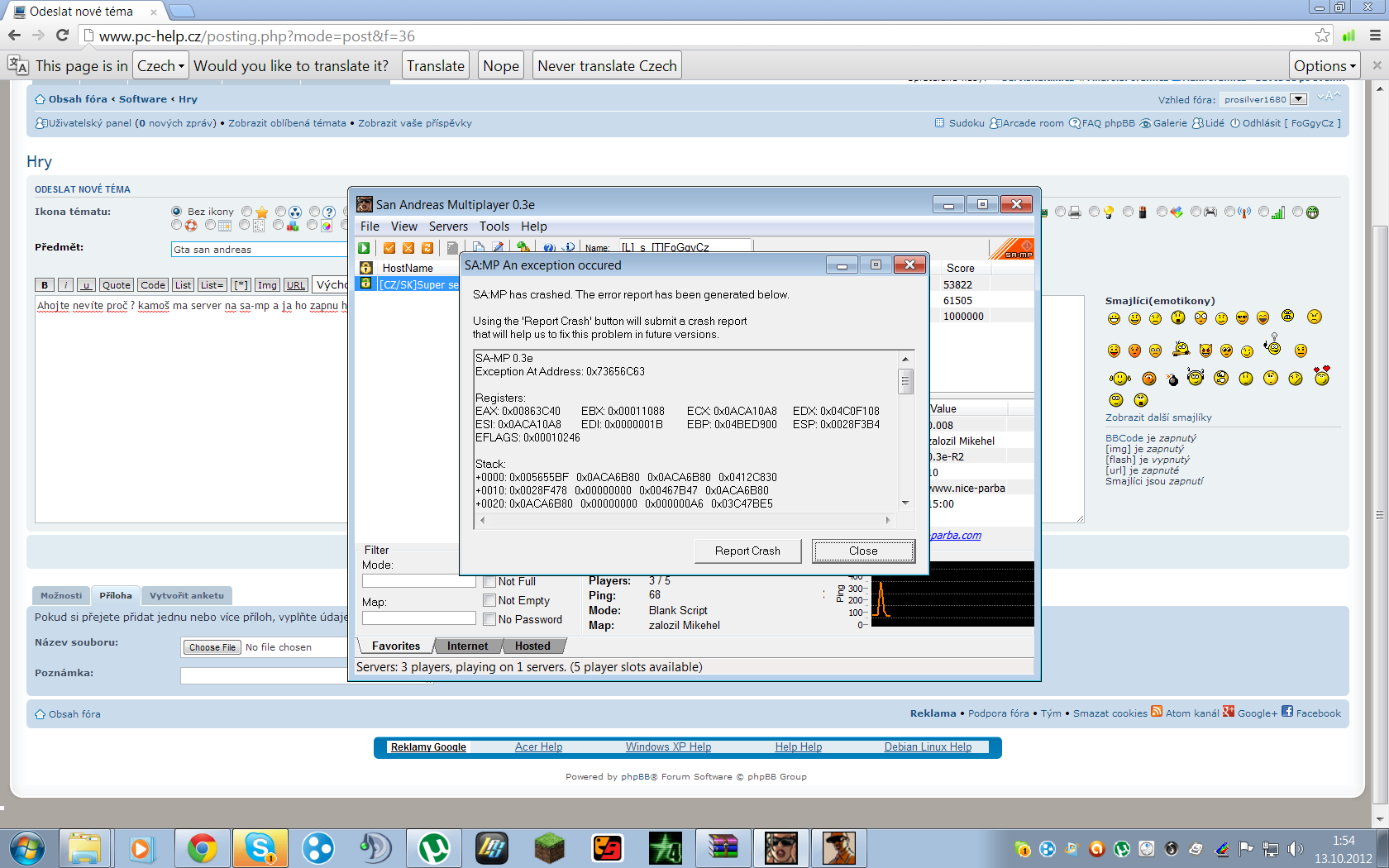This screenshot has height=868, width=1389.
Task: Open the Servers menu in SA-MP
Action: click(448, 227)
